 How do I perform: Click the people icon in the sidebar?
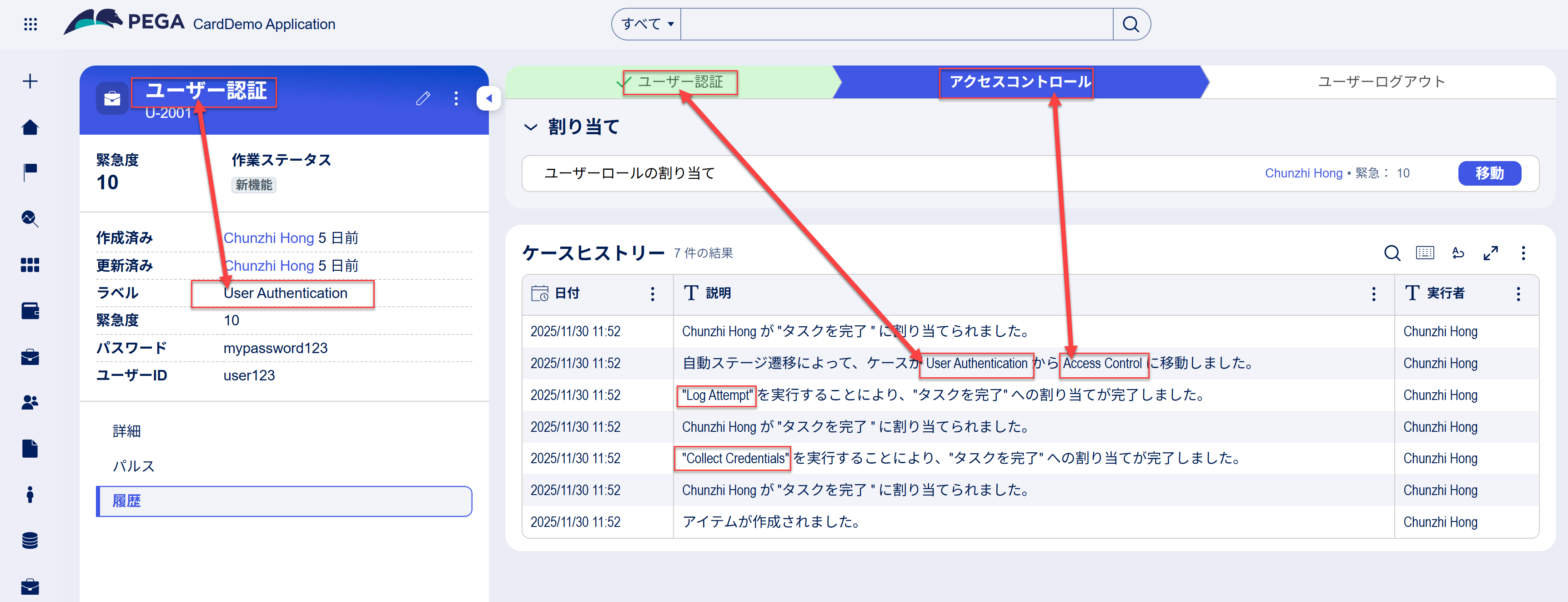pos(30,401)
